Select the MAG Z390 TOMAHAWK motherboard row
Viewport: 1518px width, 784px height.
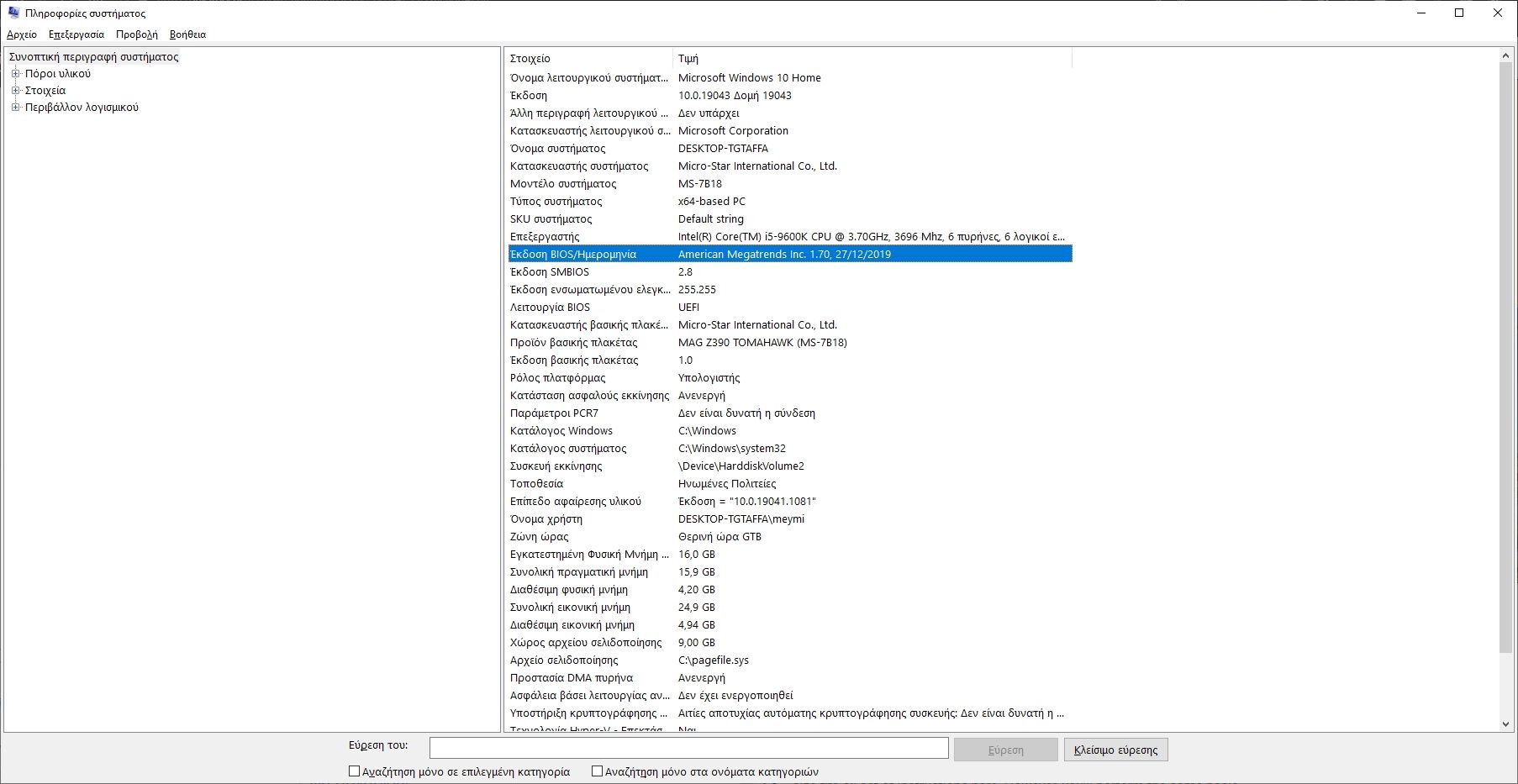pos(761,342)
